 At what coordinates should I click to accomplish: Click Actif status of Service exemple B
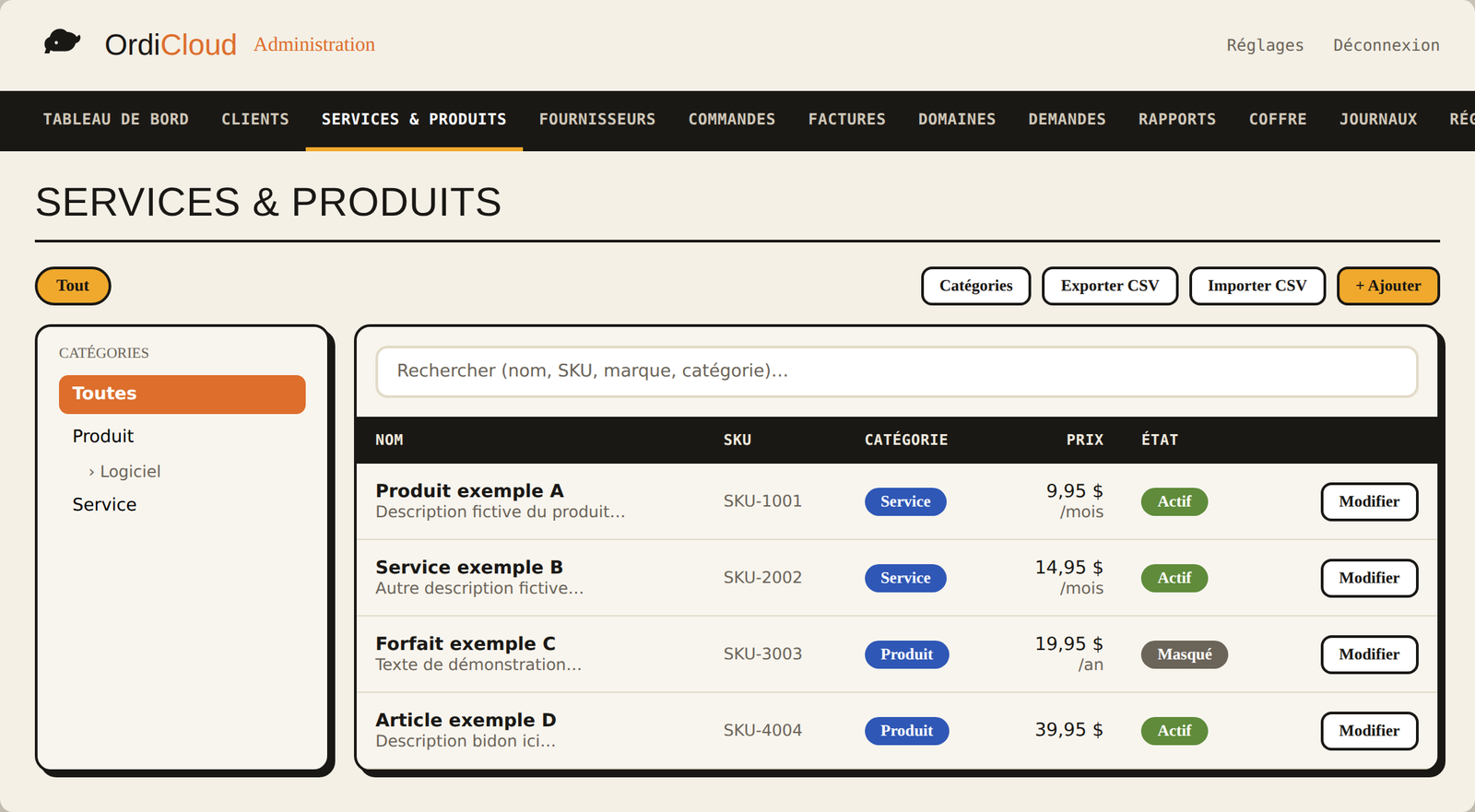click(x=1174, y=578)
